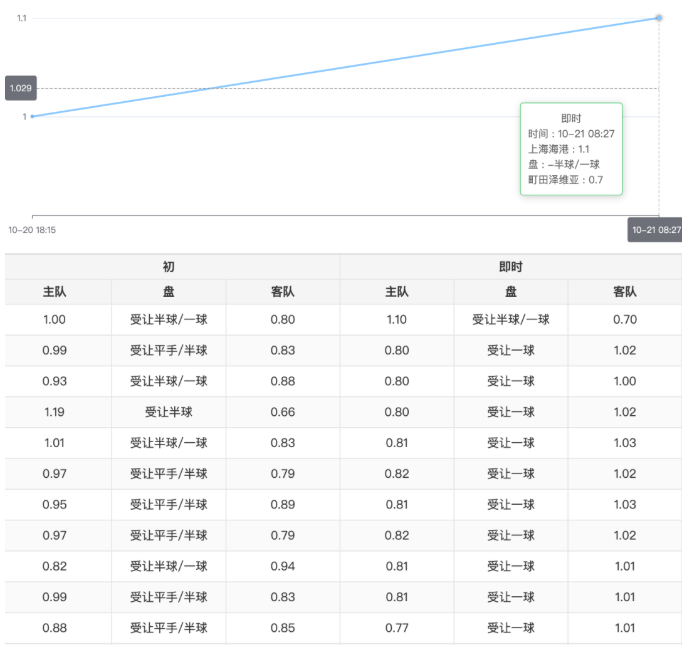This screenshot has width=693, height=652.
Task: Click the 1.029 y-axis value marker
Action: pyautogui.click(x=20, y=88)
